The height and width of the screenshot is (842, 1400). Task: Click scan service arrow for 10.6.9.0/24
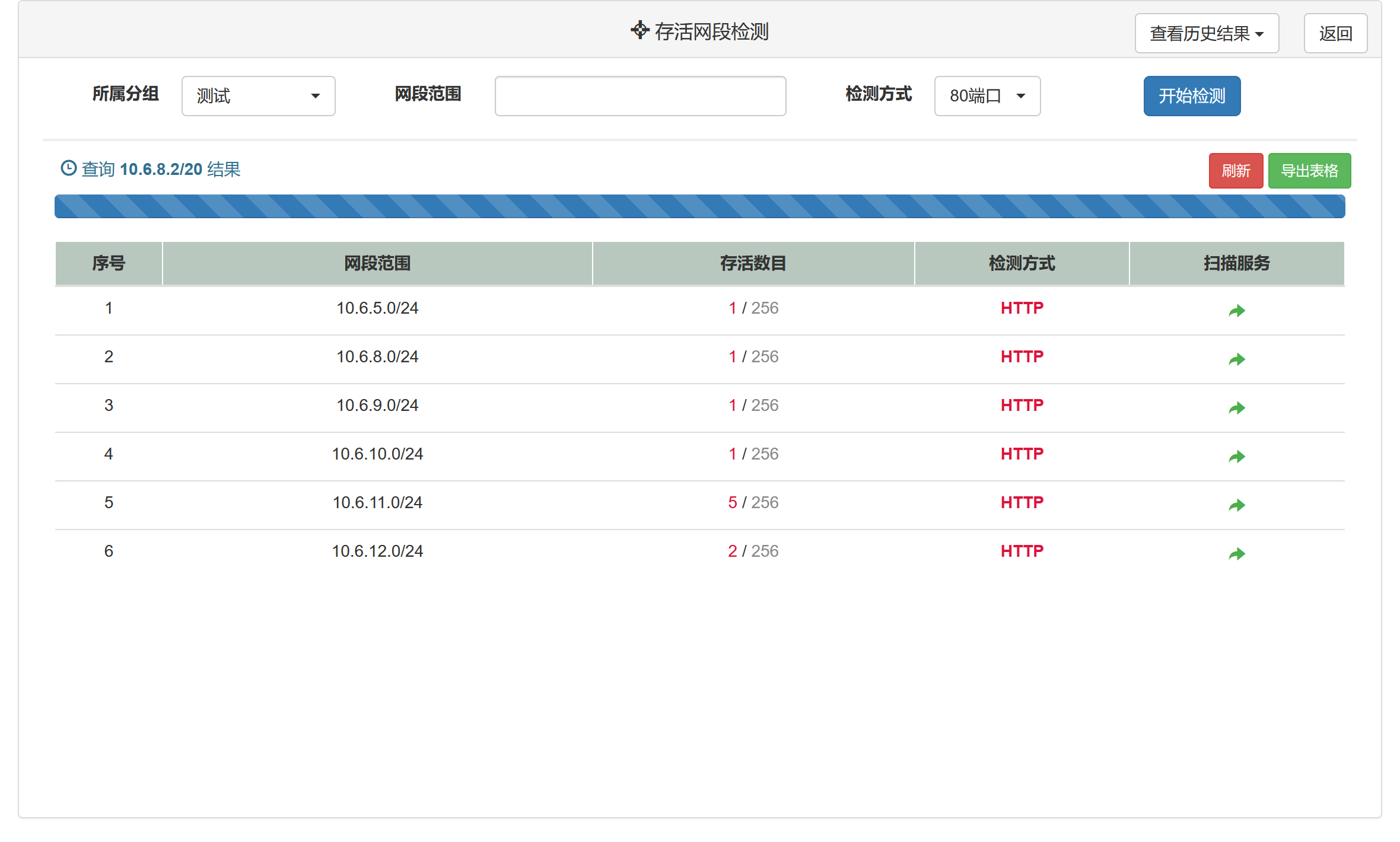[1236, 408]
